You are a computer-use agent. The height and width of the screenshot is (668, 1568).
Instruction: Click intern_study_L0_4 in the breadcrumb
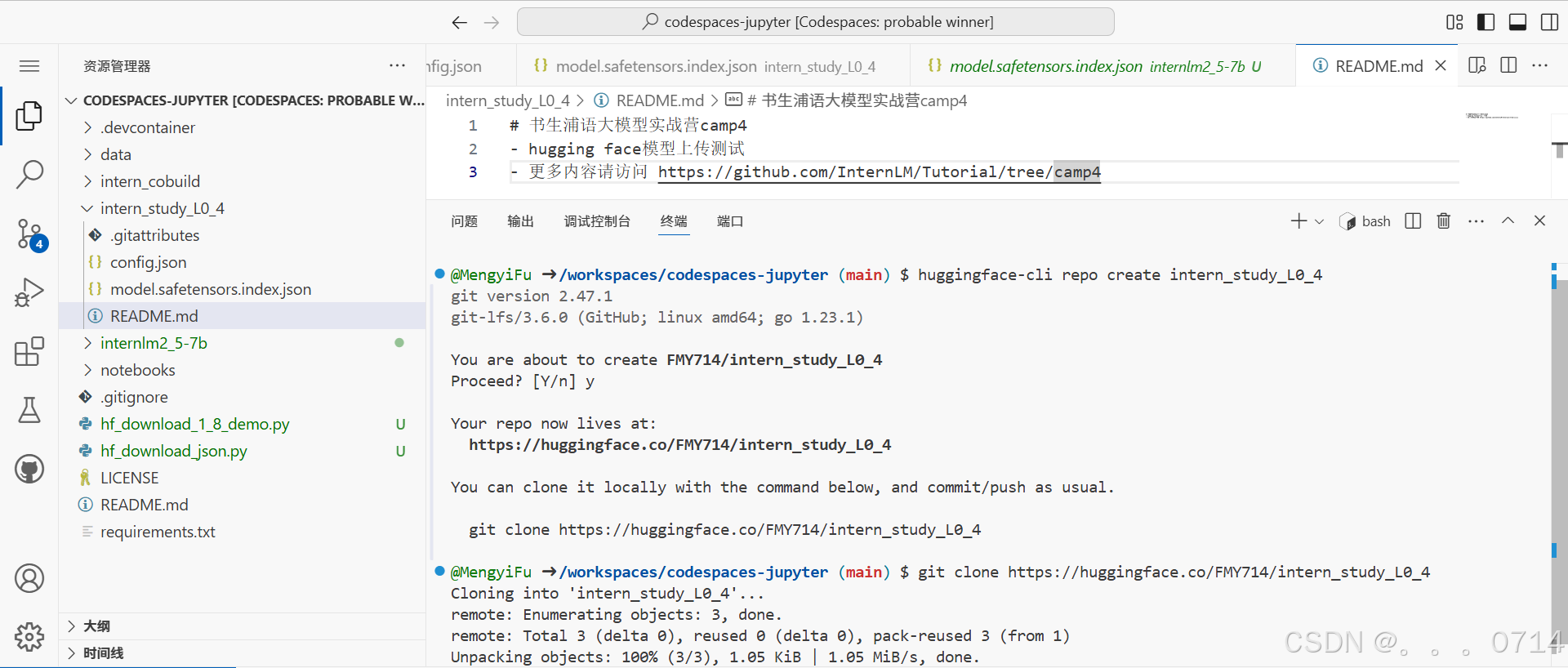508,100
